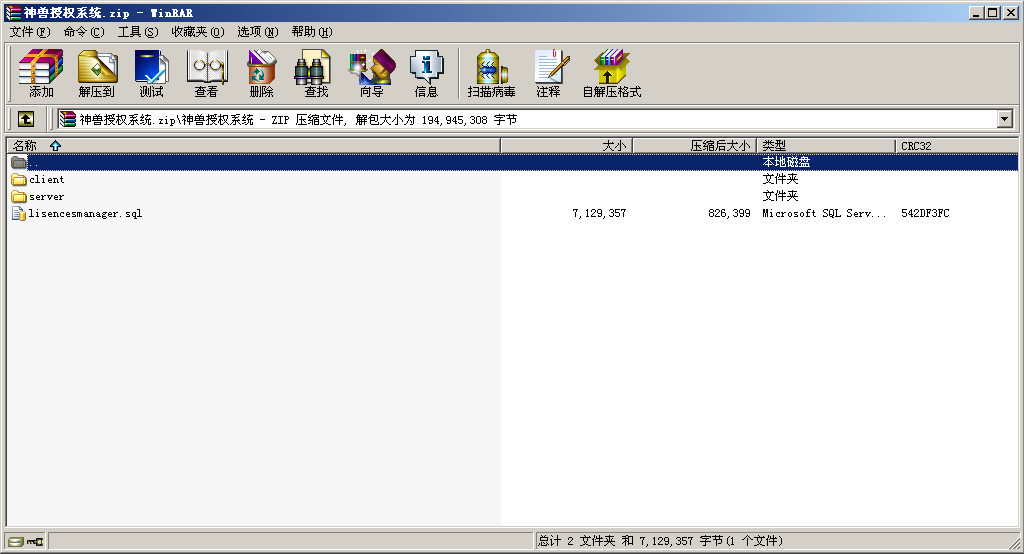Run the 测试 (Test) archive tool

151,73
